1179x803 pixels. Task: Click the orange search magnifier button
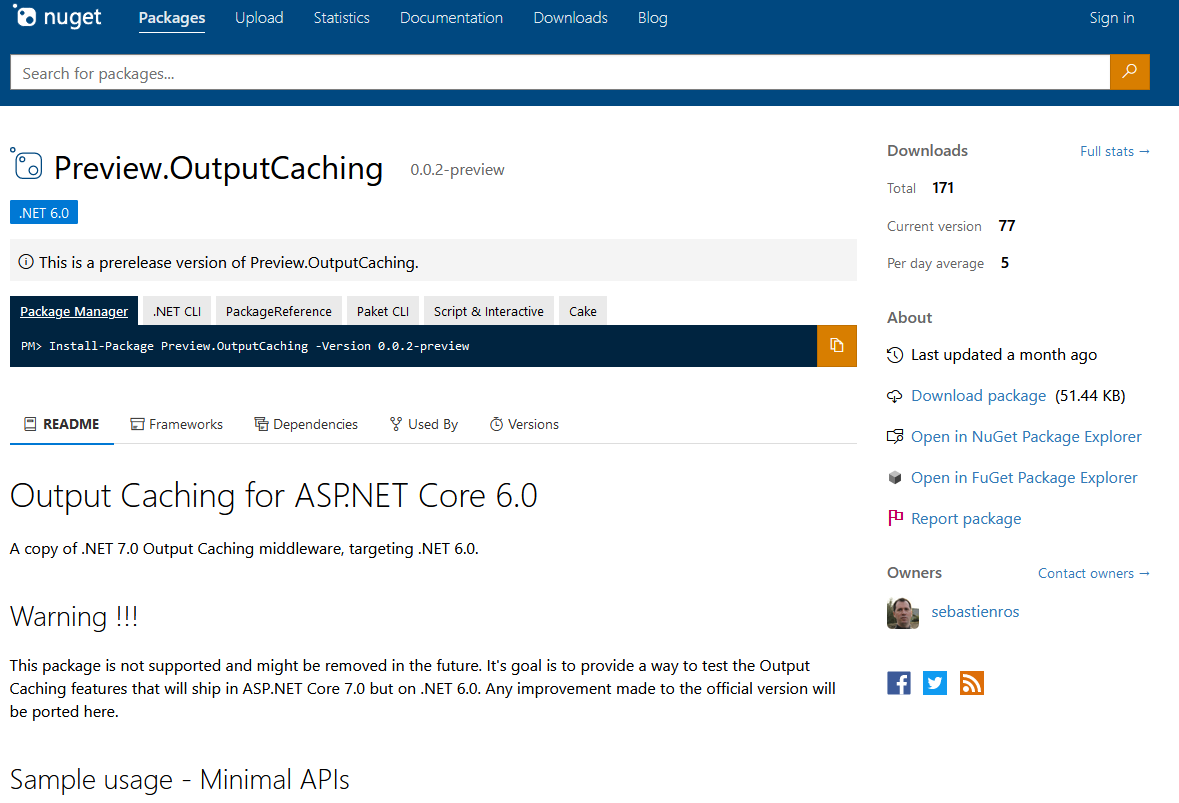point(1129,71)
